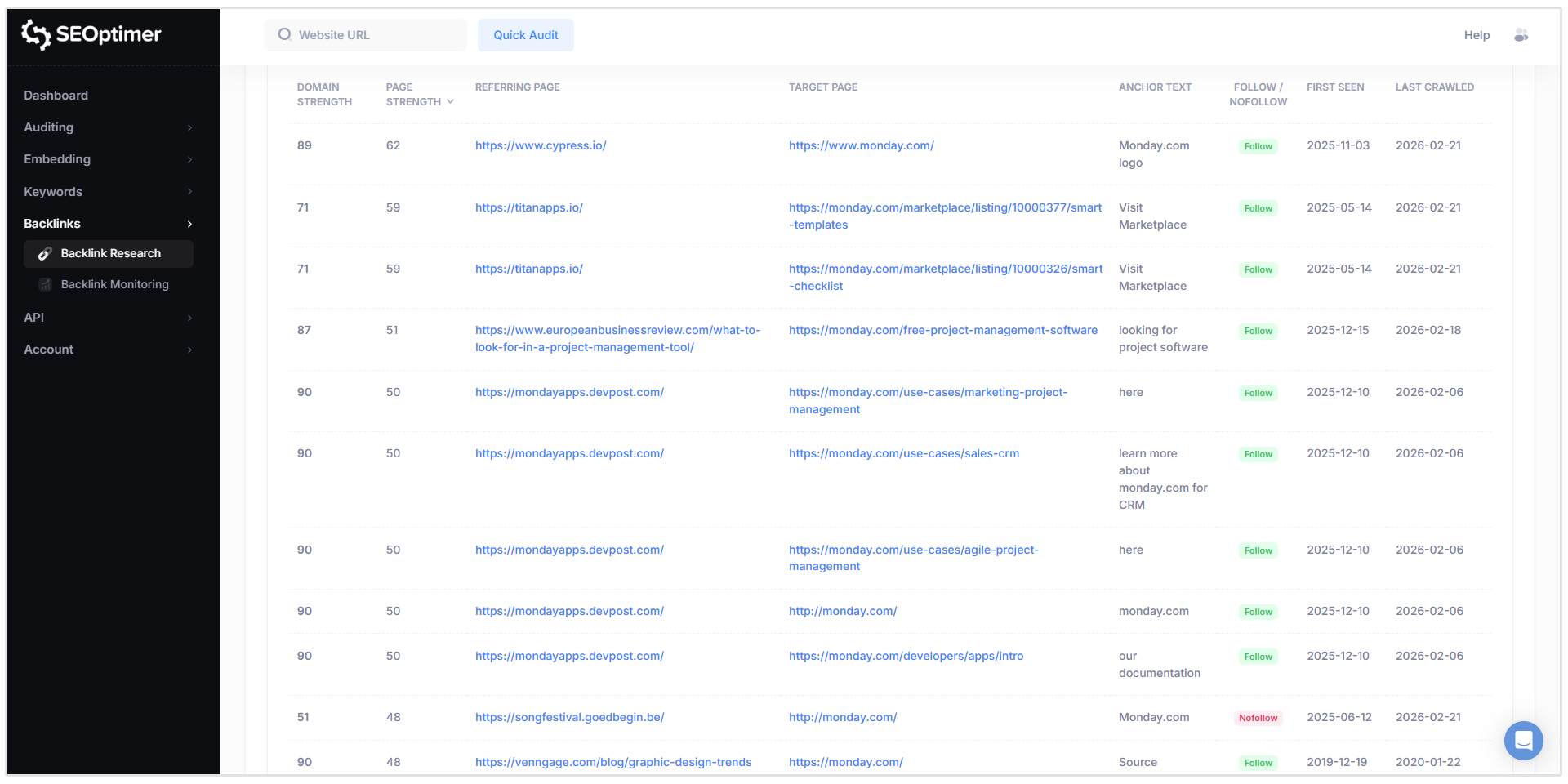Click the Nofollow badge for songfestival.goedbegin.be

tap(1258, 718)
